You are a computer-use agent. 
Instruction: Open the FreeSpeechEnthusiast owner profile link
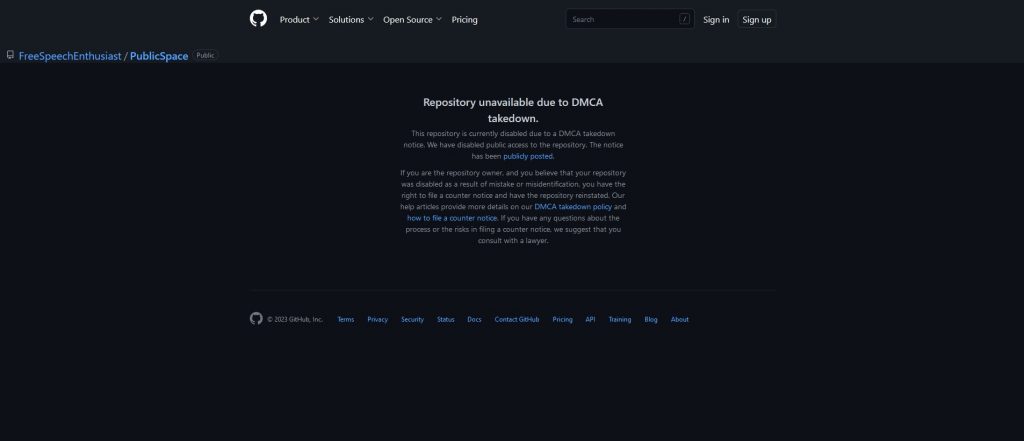click(x=70, y=56)
